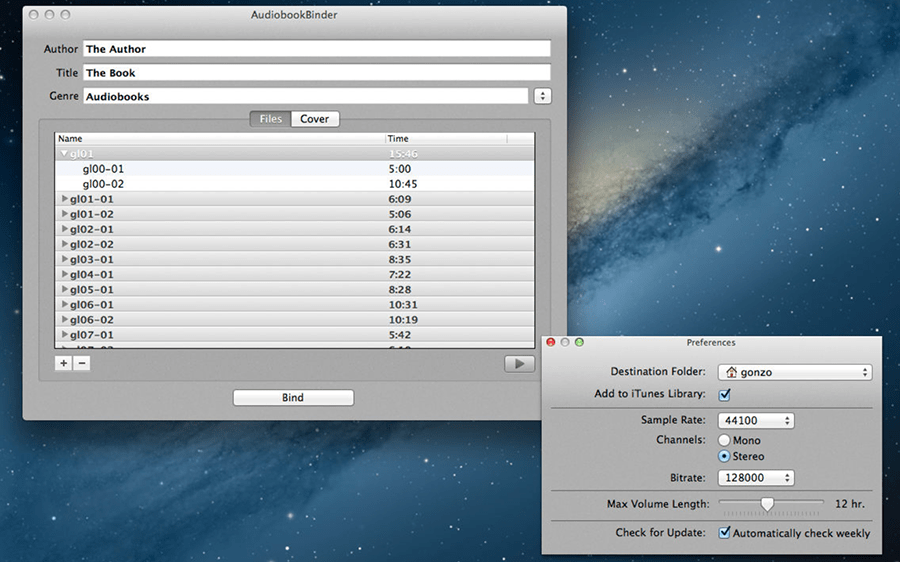Image resolution: width=900 pixels, height=562 pixels.
Task: Expand the gl04-01 row
Action: [65, 274]
